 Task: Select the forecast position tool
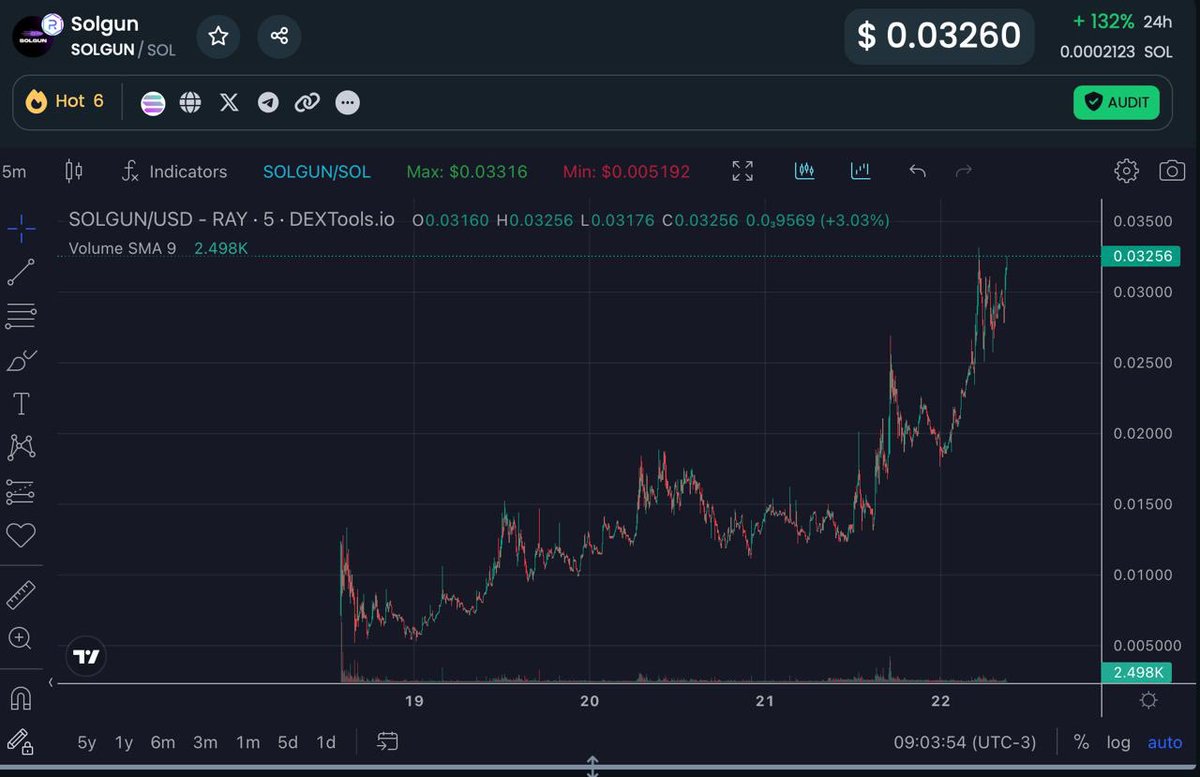pyautogui.click(x=21, y=491)
